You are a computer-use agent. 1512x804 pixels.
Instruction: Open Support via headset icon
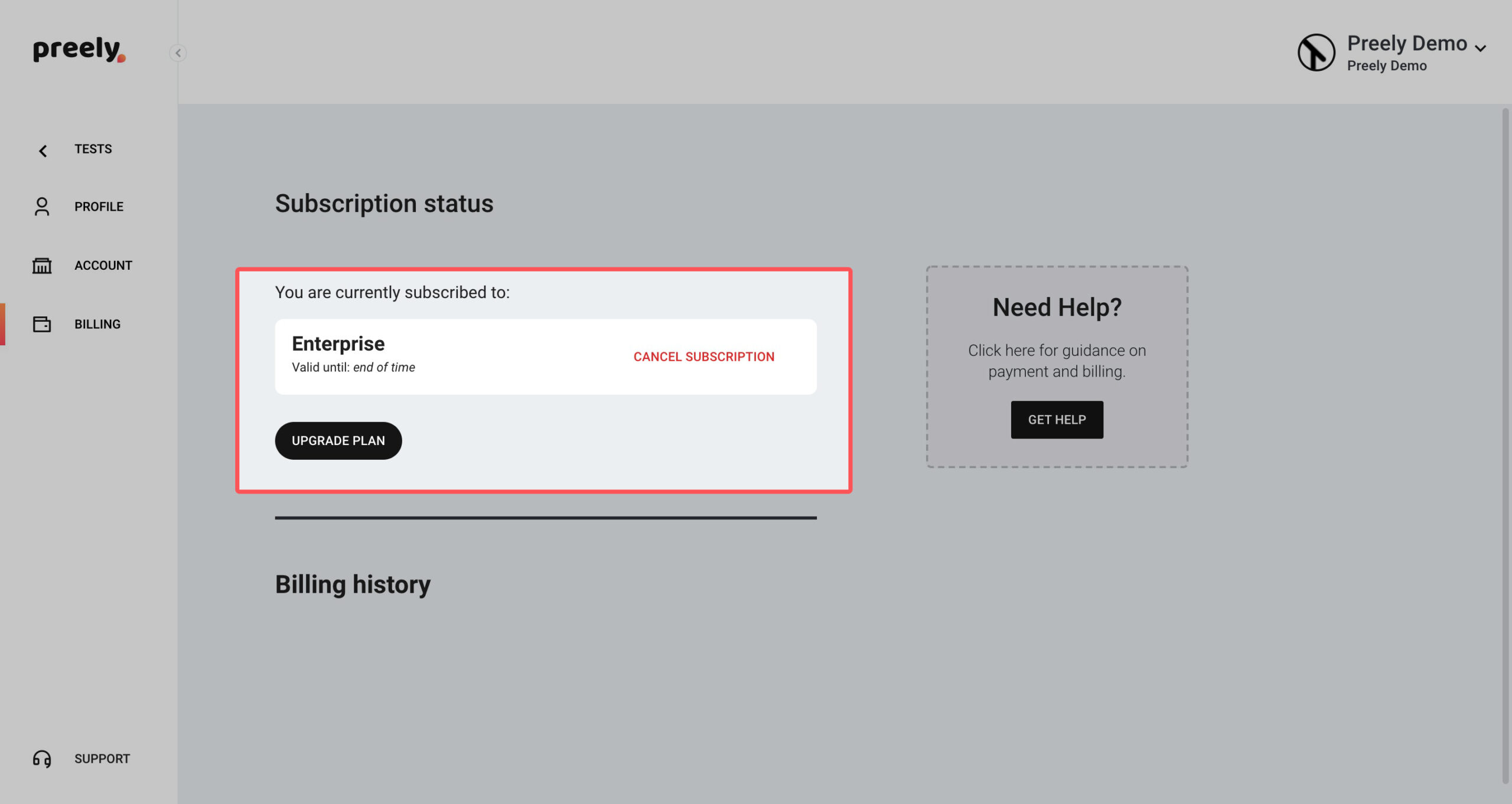42,759
